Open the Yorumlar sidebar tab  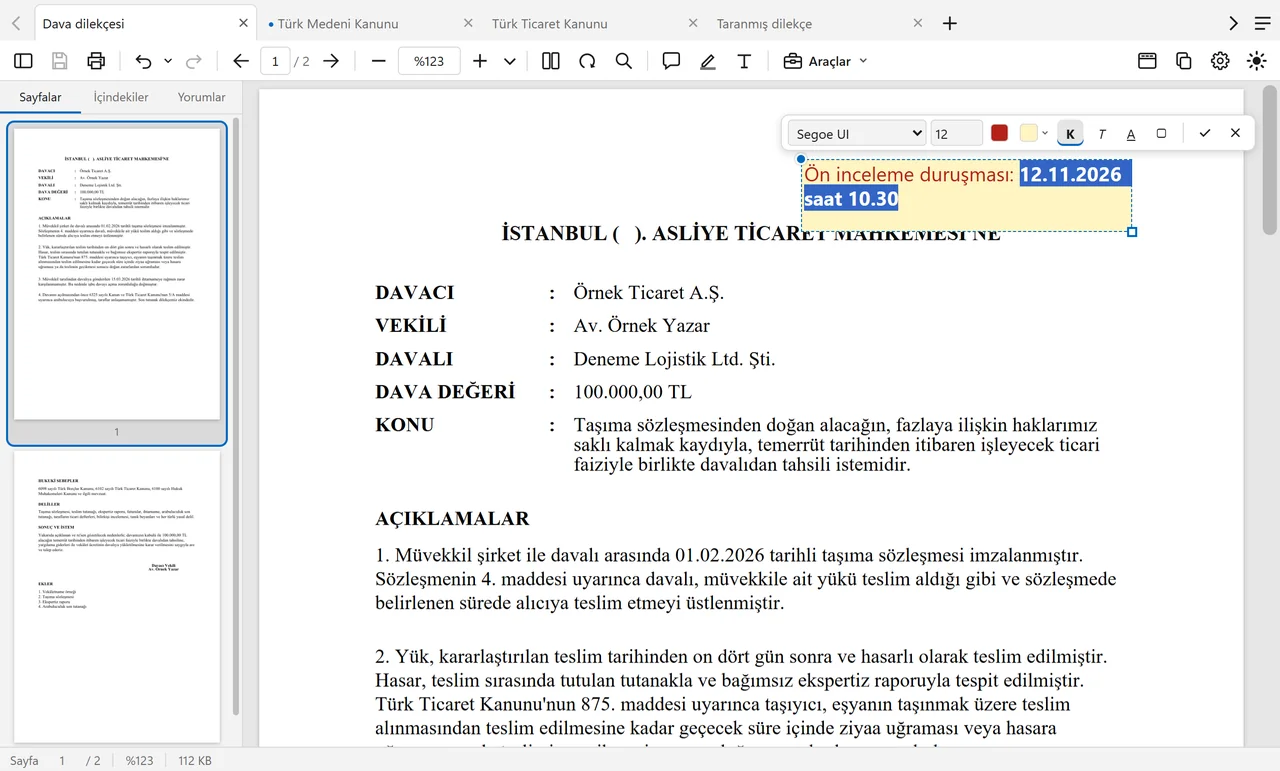[x=202, y=97]
